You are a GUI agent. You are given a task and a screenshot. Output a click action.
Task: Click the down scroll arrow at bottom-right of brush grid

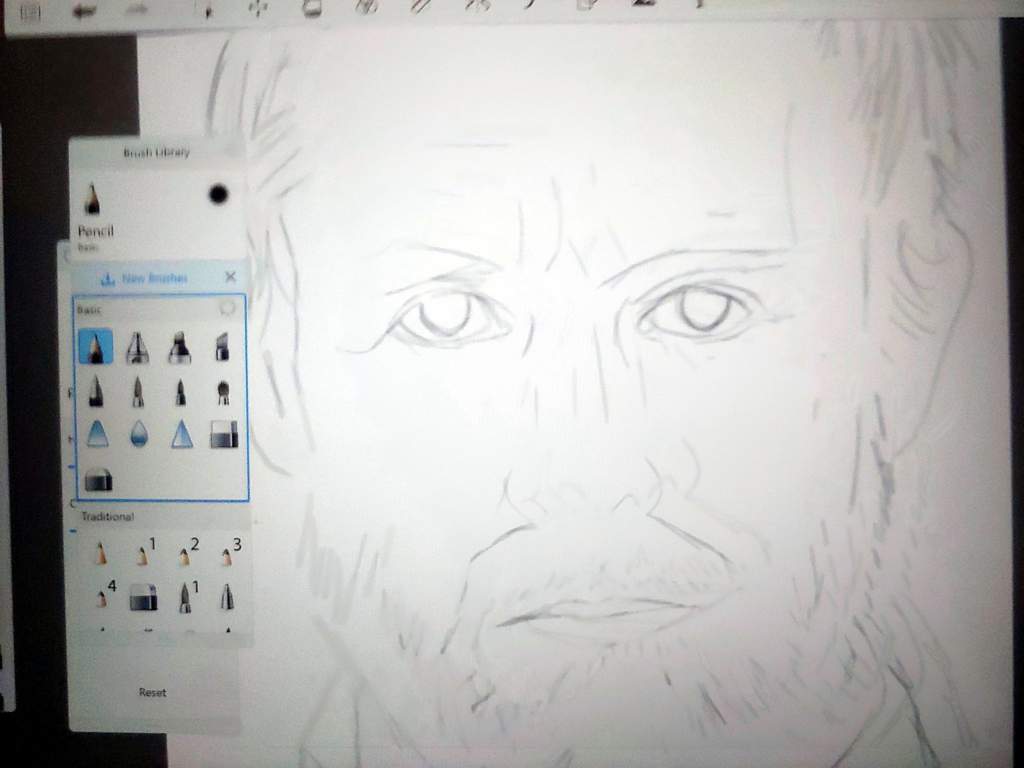(x=227, y=630)
